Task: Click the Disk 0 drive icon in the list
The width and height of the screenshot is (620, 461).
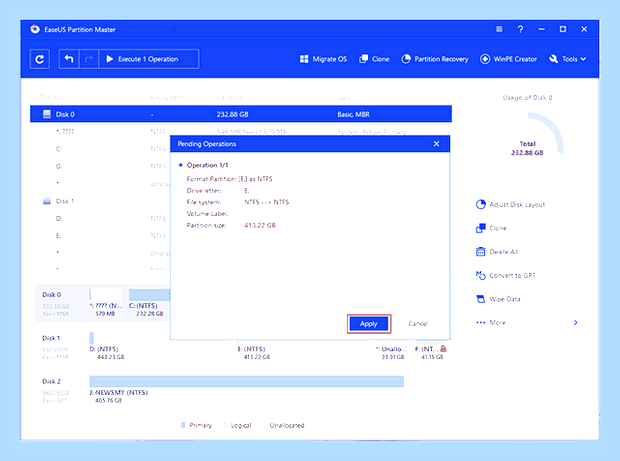Action: point(47,114)
